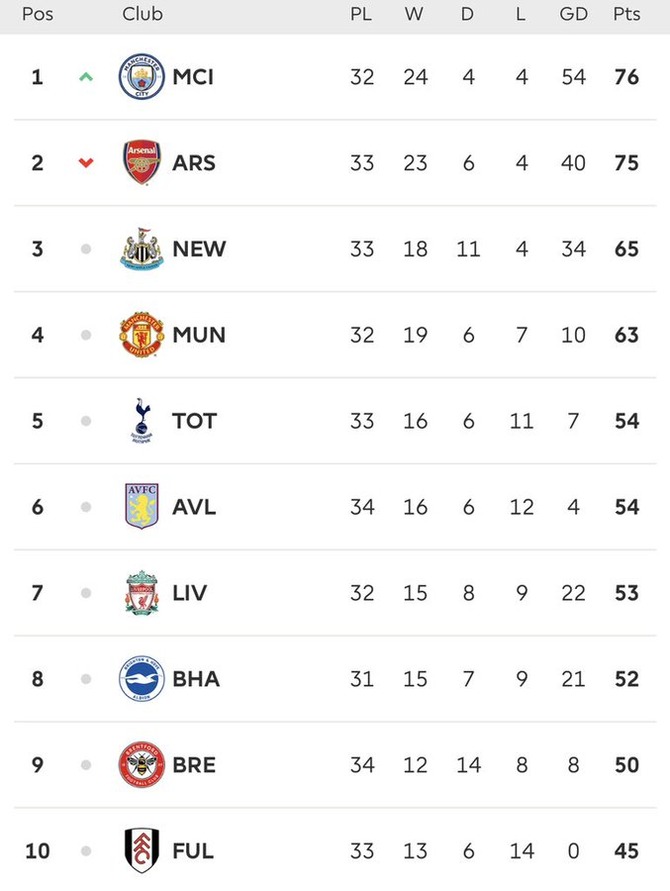Select the Manchester United badge
The height and width of the screenshot is (891, 670).
[x=142, y=335]
